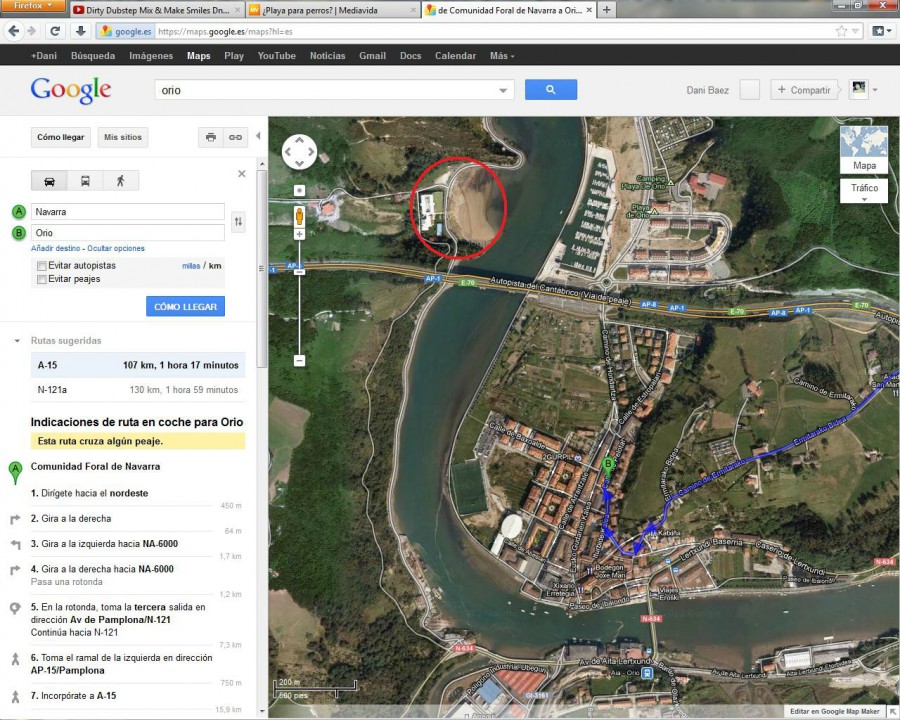This screenshot has height=720, width=900.
Task: Bookmark this page with the star icon
Action: coord(841,31)
